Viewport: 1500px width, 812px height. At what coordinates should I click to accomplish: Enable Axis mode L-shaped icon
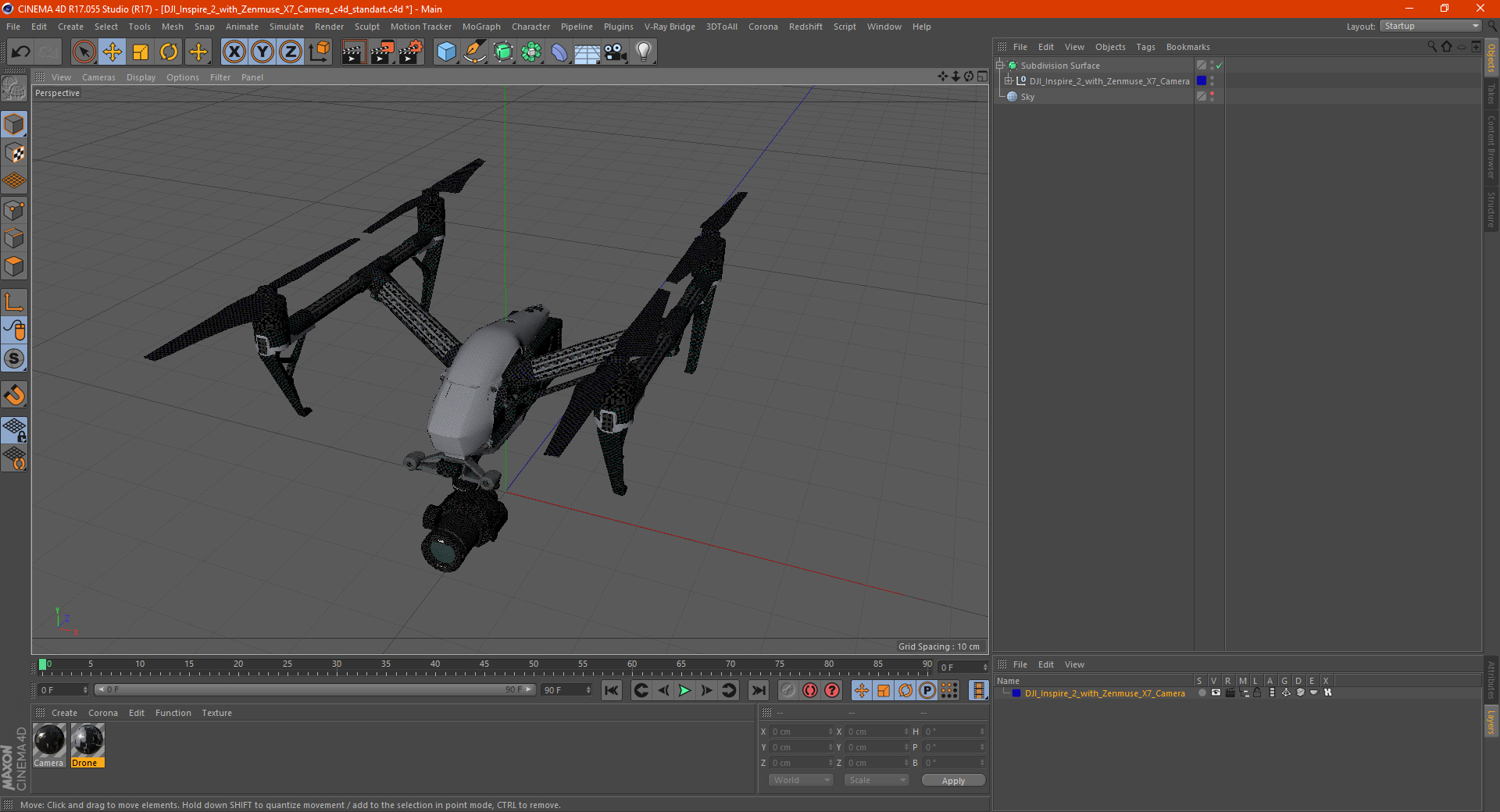pyautogui.click(x=14, y=302)
